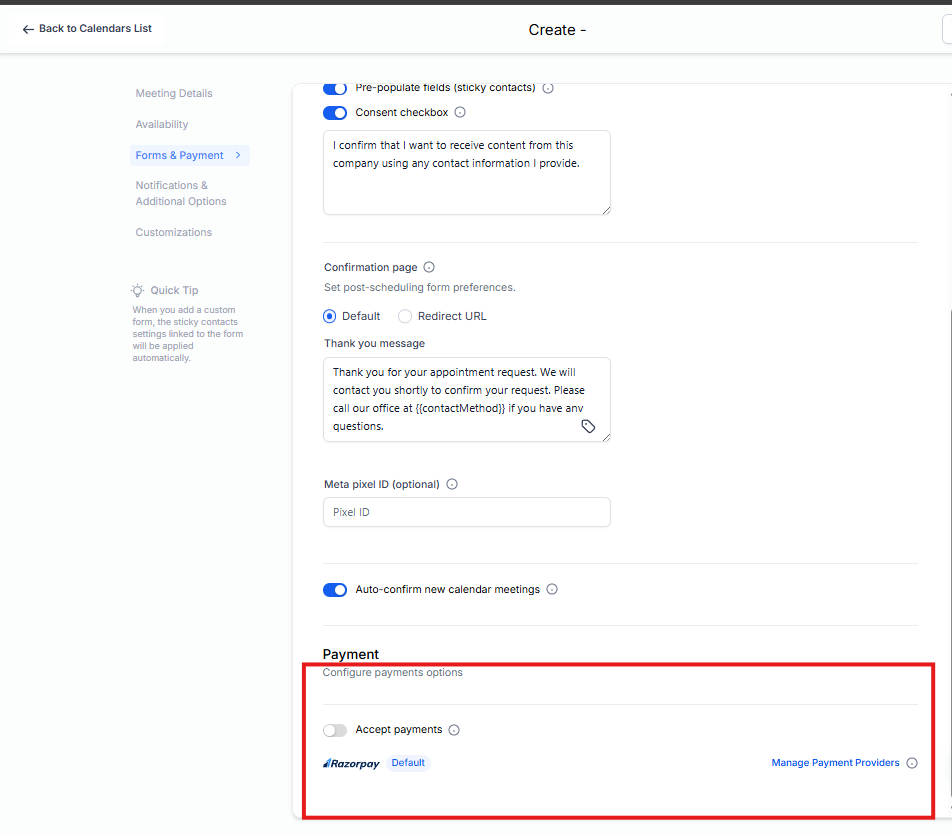952x834 pixels.
Task: Disable the Consent checkbox toggle
Action: click(335, 113)
